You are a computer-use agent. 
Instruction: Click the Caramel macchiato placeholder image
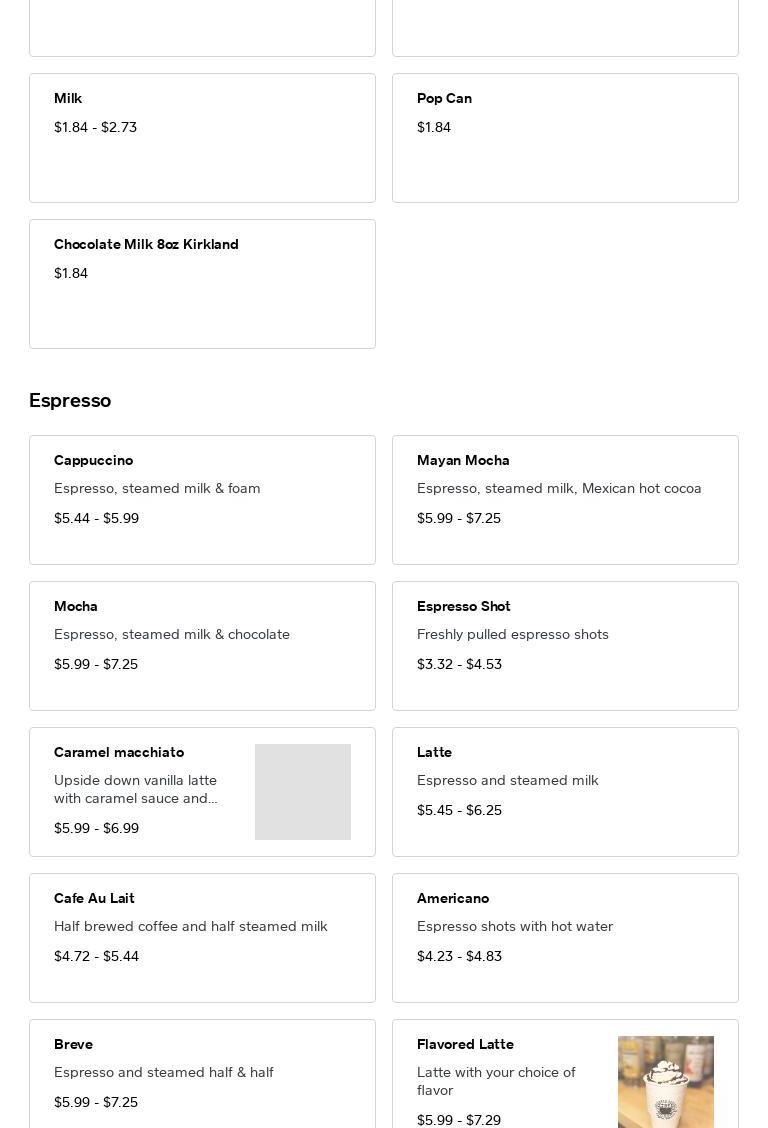(x=303, y=792)
